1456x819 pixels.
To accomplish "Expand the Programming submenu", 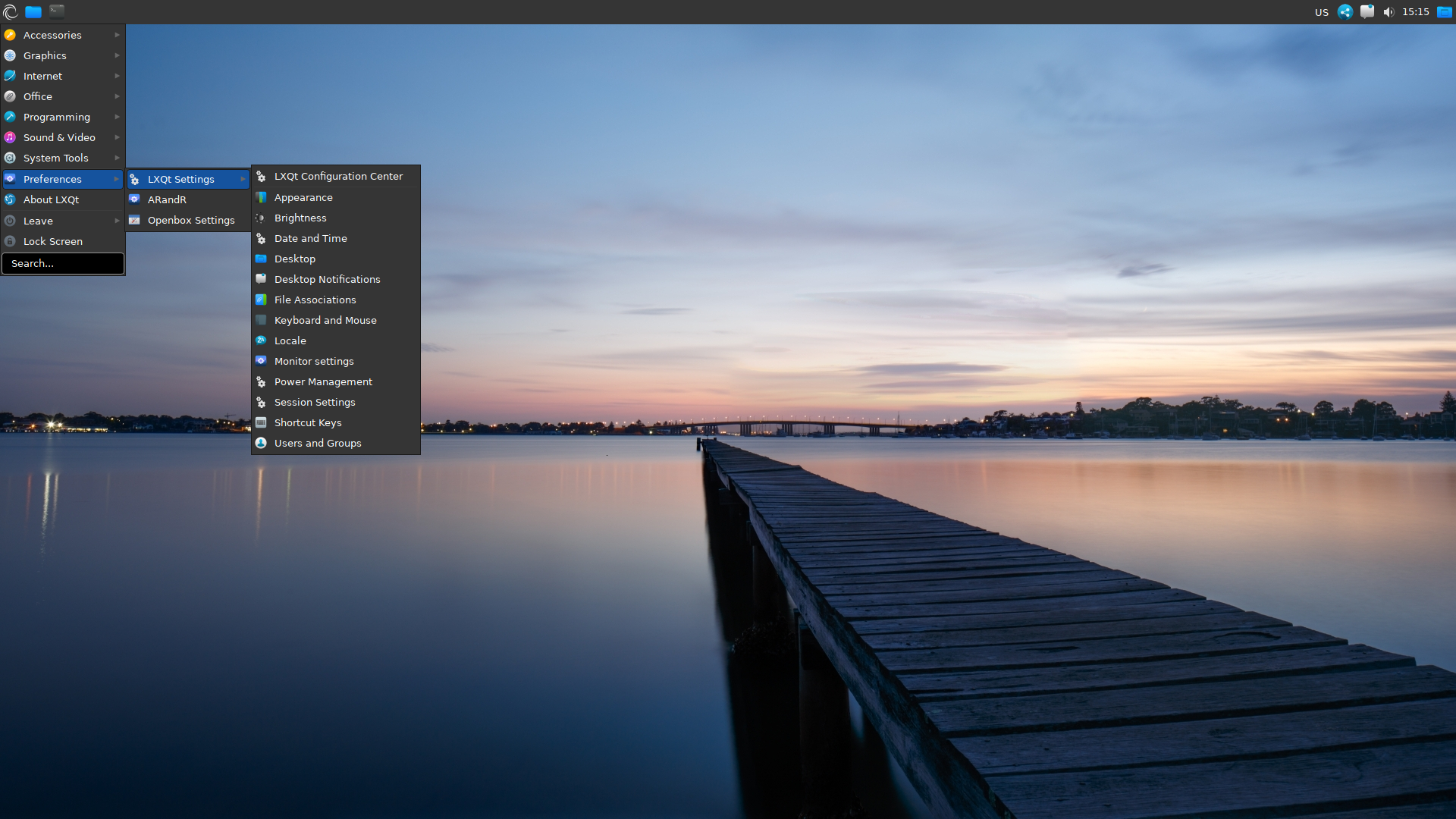I will [x=62, y=117].
